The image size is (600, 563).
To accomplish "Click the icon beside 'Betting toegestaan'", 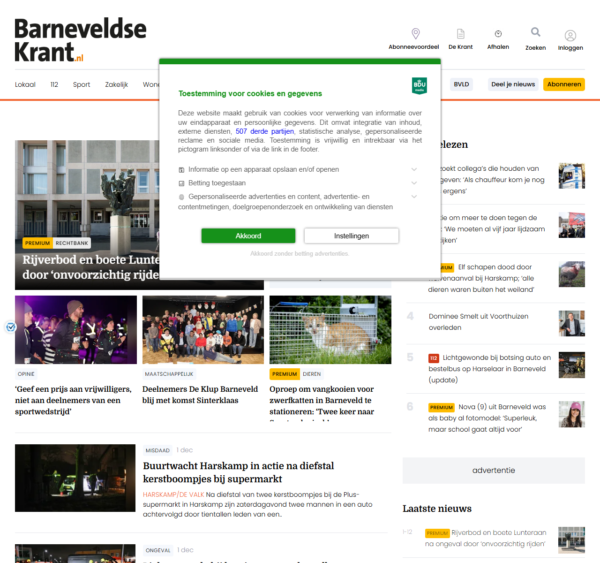I will click(181, 183).
